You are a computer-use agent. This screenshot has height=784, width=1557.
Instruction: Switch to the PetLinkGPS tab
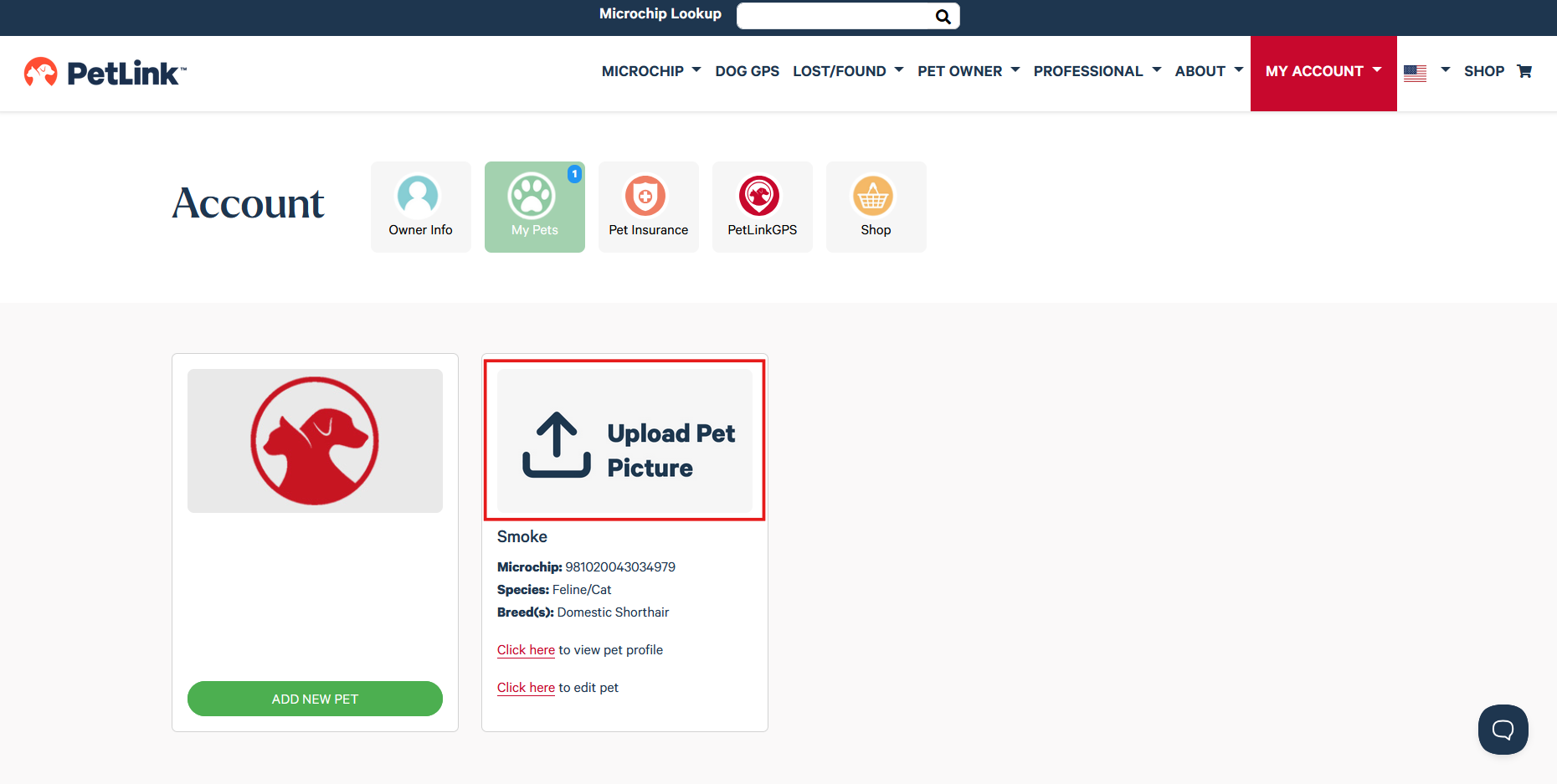tap(763, 207)
